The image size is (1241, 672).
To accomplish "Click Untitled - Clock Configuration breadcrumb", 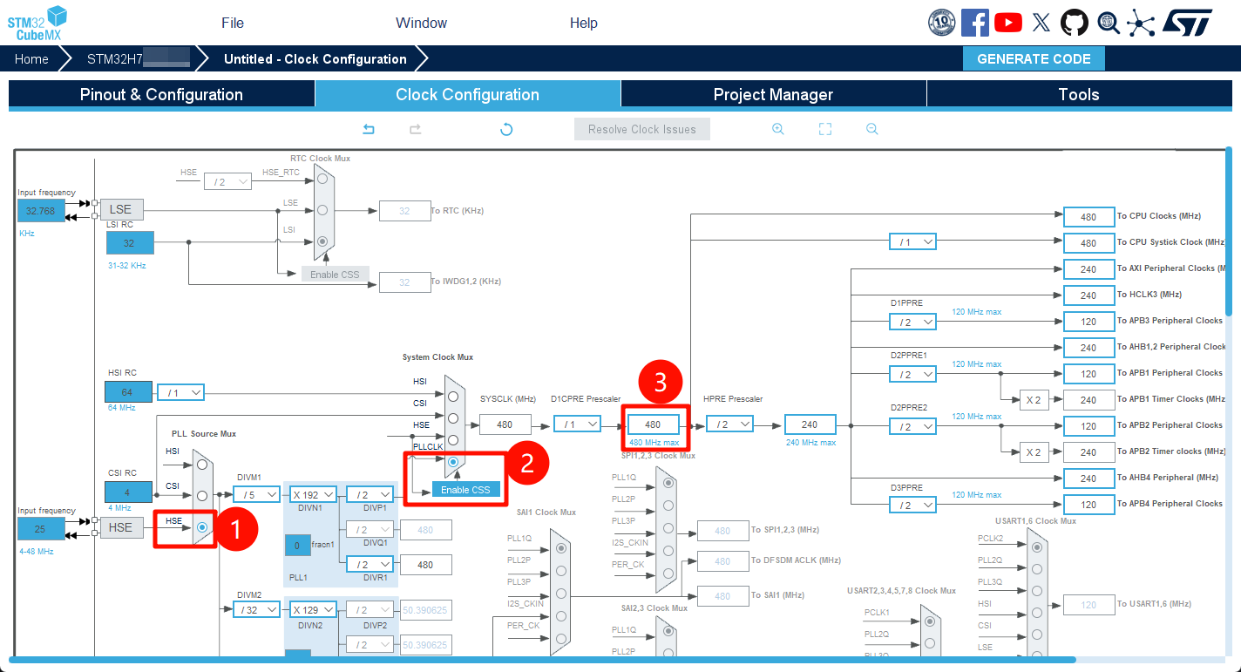I will point(315,59).
